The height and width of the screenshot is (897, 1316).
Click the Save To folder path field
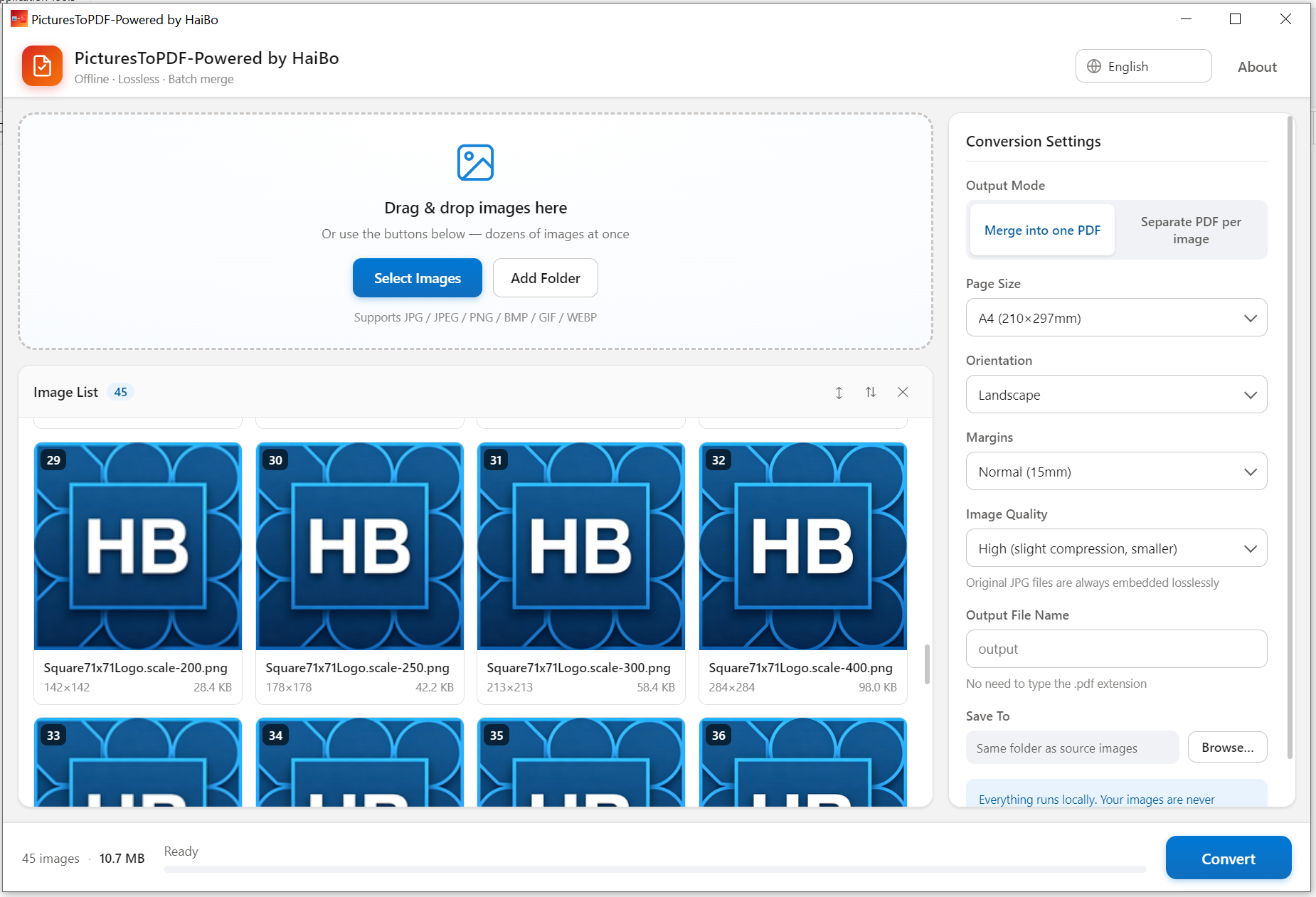[1072, 748]
